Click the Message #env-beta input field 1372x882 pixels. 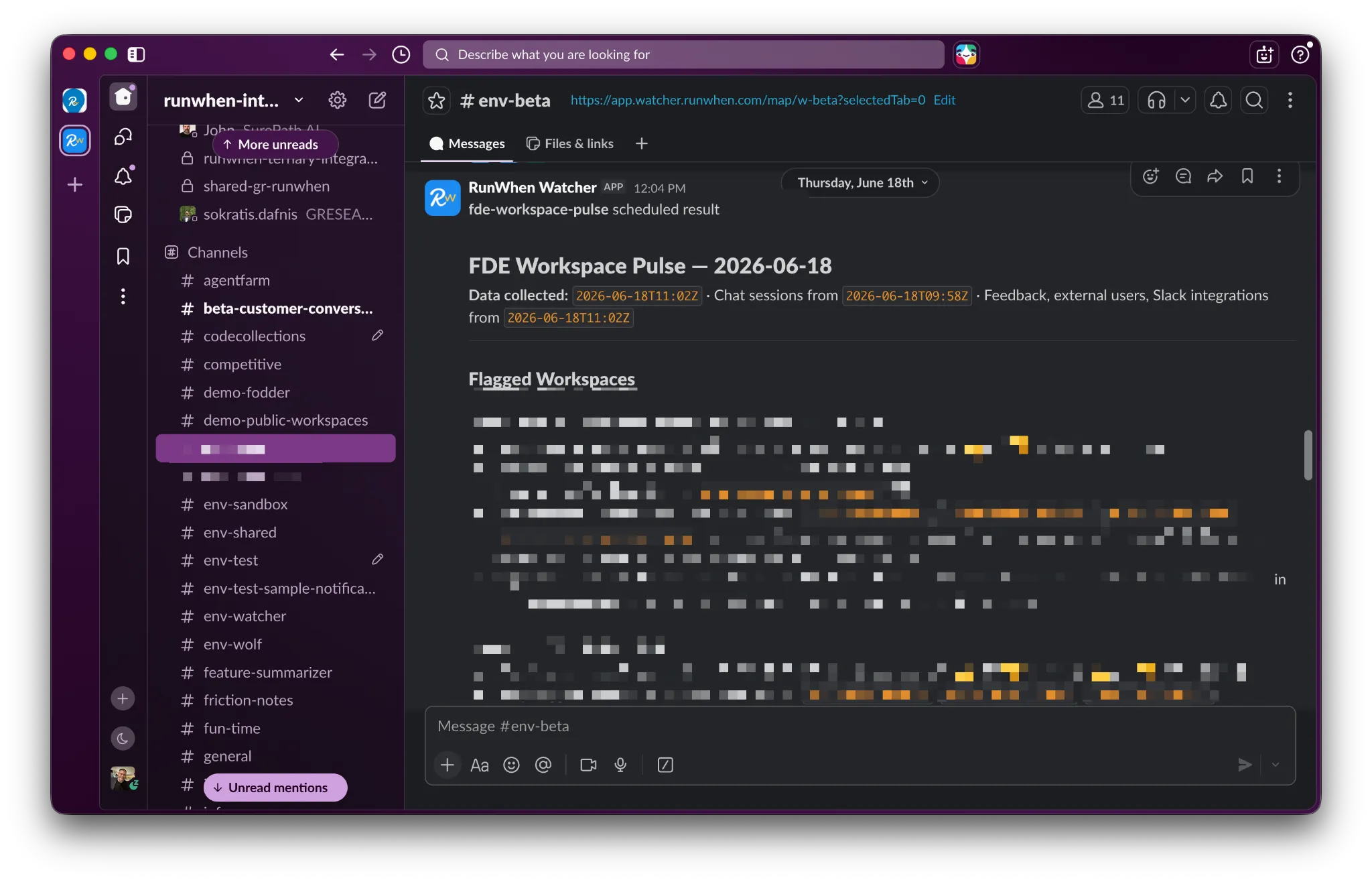point(860,727)
